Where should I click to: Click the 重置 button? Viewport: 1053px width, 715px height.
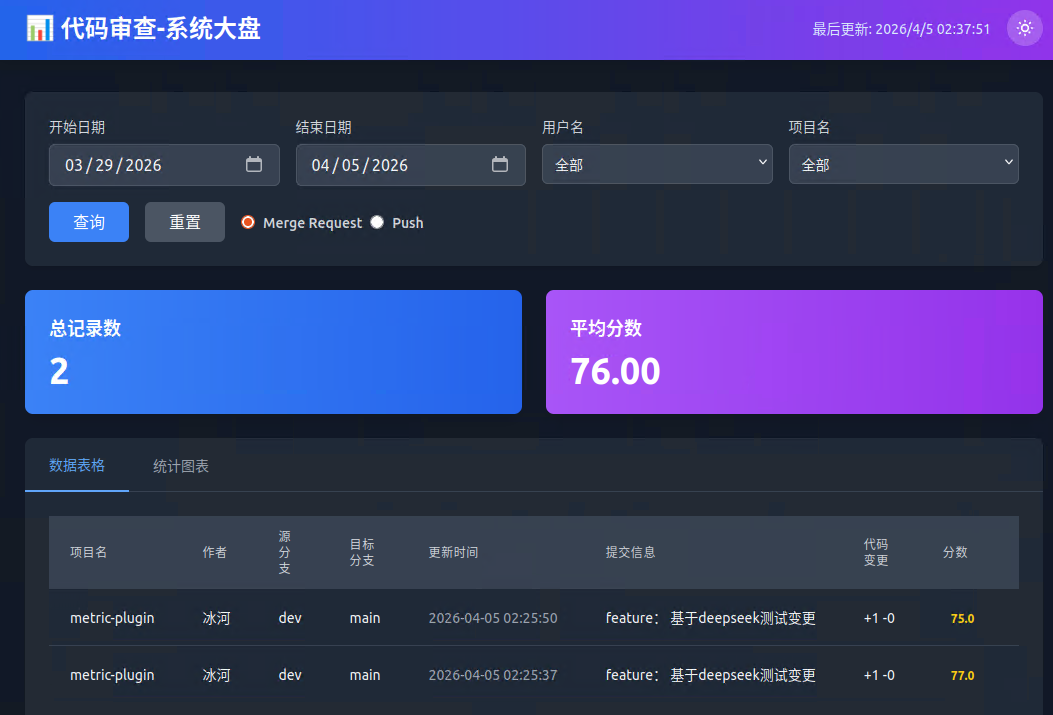(185, 222)
